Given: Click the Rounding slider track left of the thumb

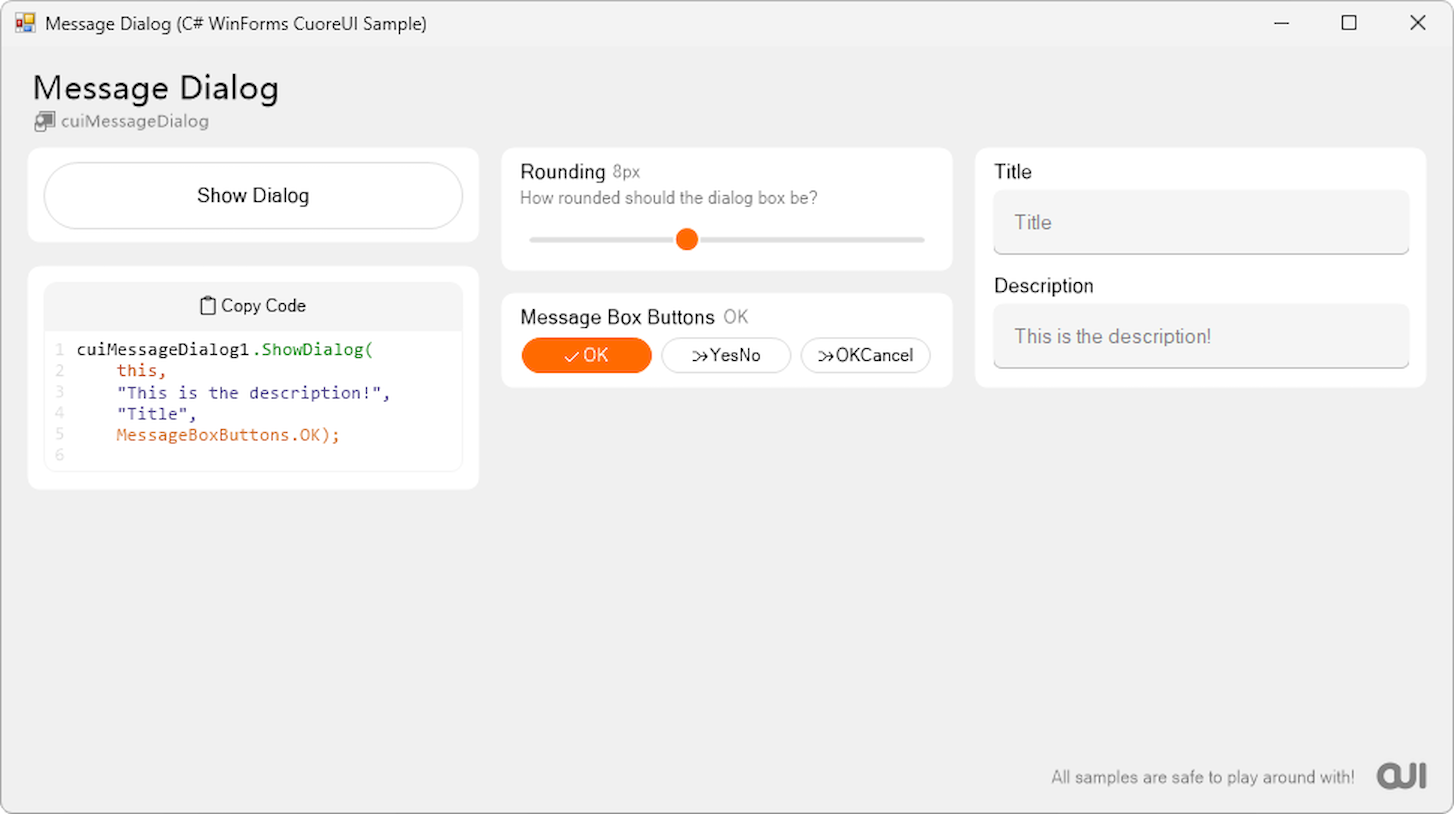Looking at the screenshot, I should [x=603, y=240].
